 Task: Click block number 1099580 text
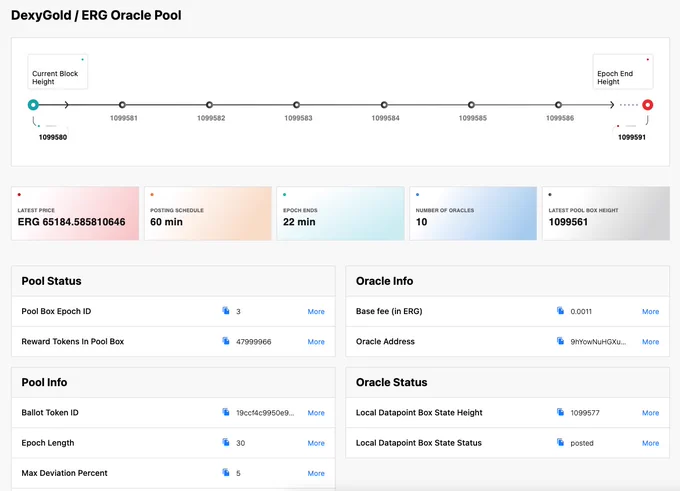click(53, 137)
